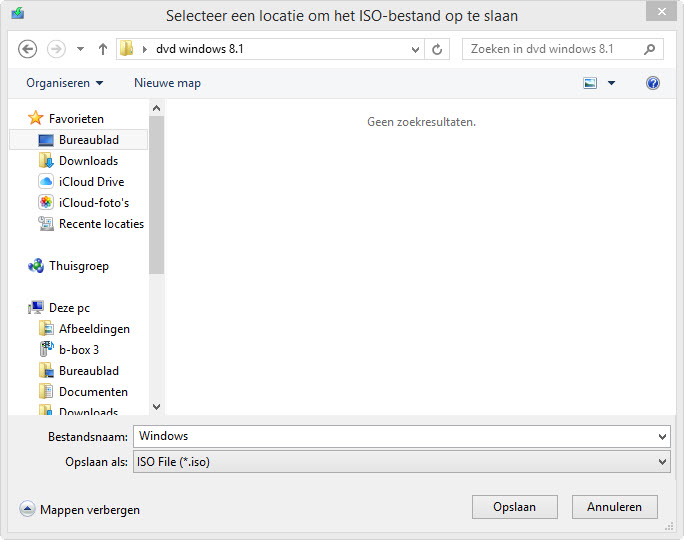The height and width of the screenshot is (540, 684).
Task: Go up one folder level
Action: (103, 49)
